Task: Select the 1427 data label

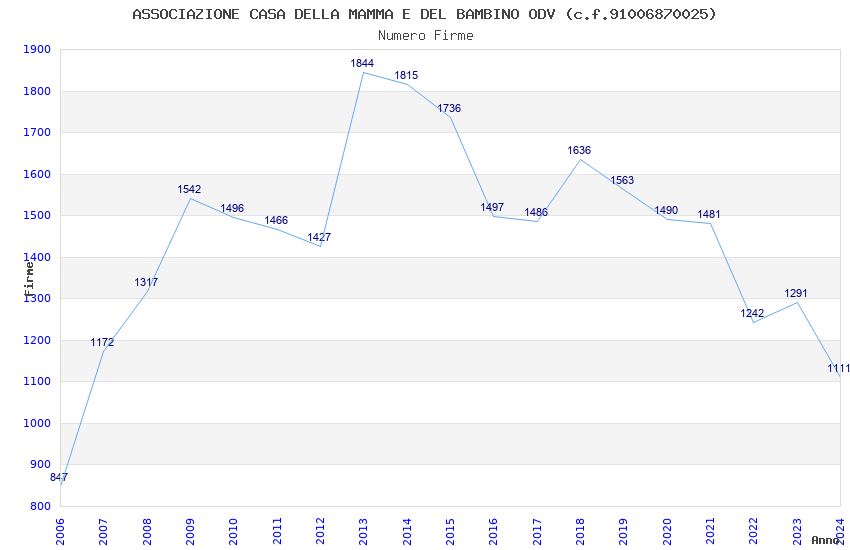Action: tap(319, 237)
